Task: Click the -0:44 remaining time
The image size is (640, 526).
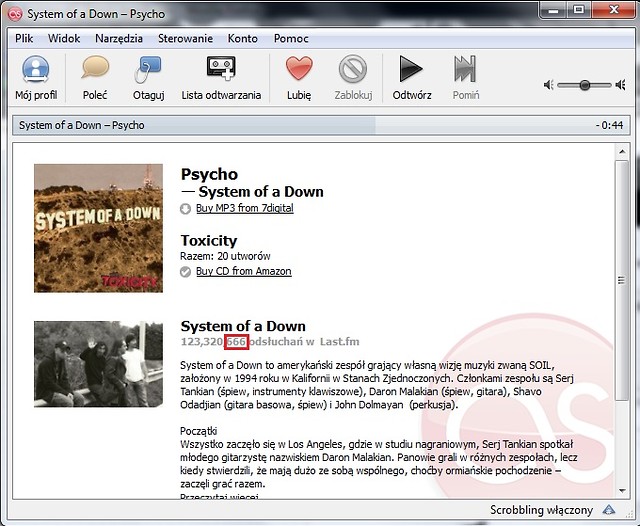Action: pyautogui.click(x=609, y=125)
